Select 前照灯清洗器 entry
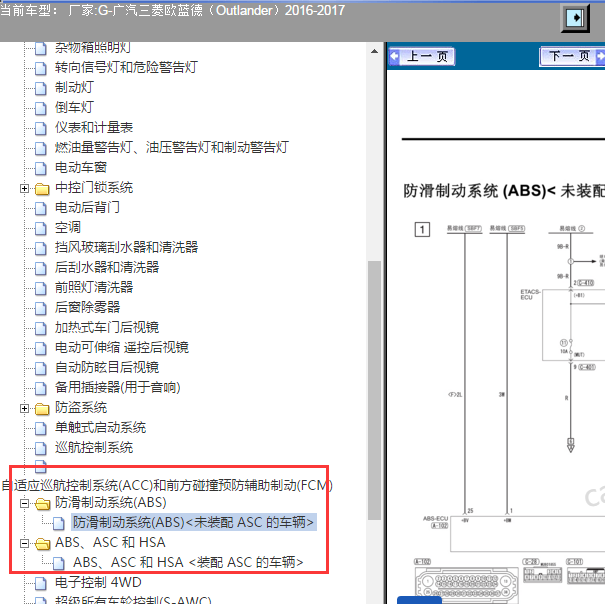 click(x=94, y=288)
